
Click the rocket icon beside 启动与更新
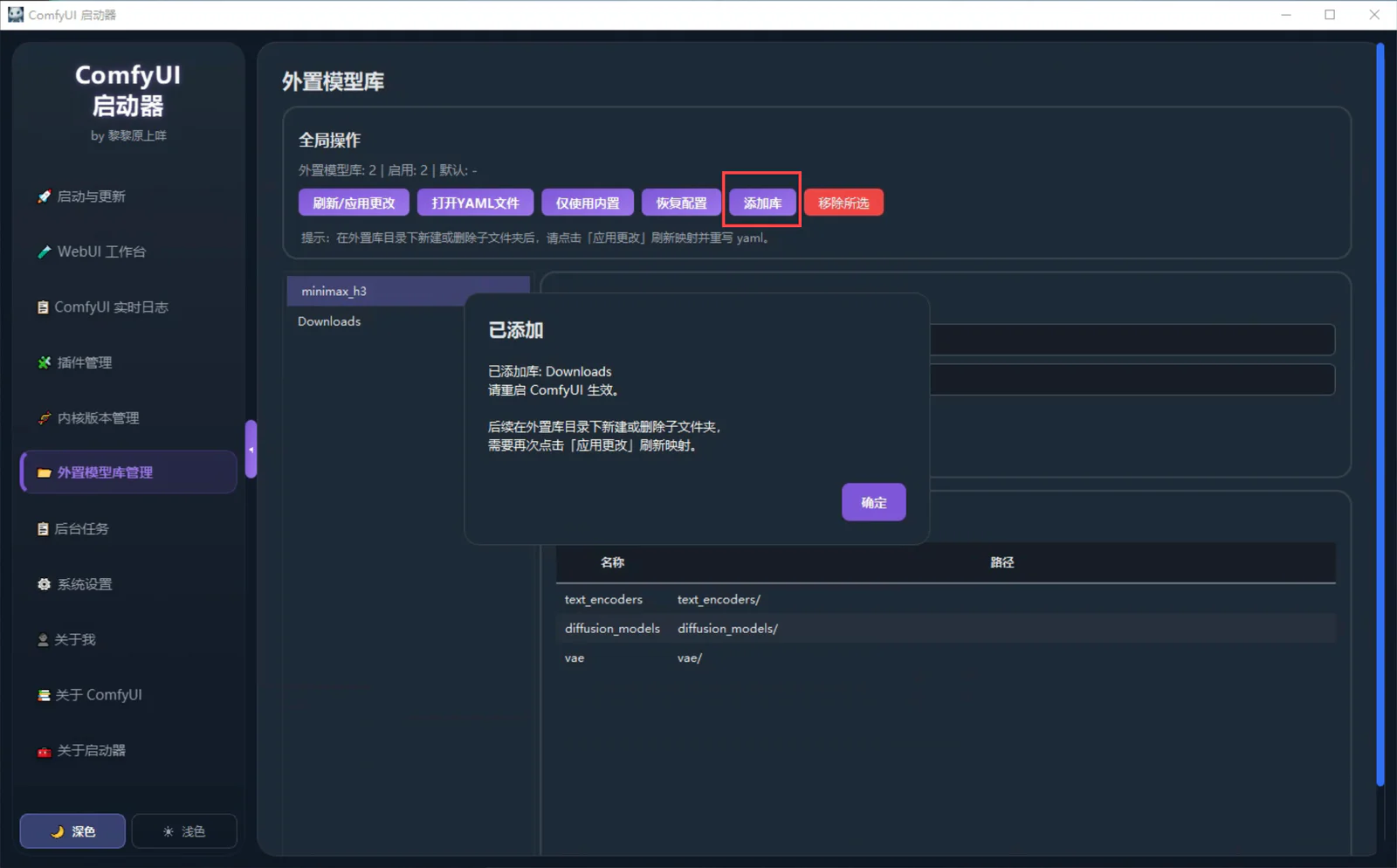(44, 196)
